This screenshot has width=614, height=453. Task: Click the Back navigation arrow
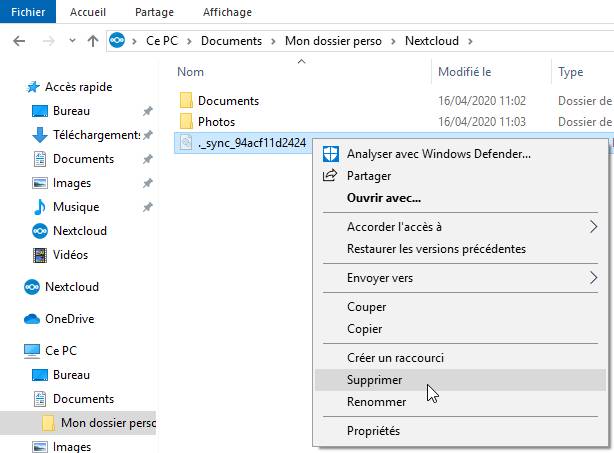pos(19,41)
